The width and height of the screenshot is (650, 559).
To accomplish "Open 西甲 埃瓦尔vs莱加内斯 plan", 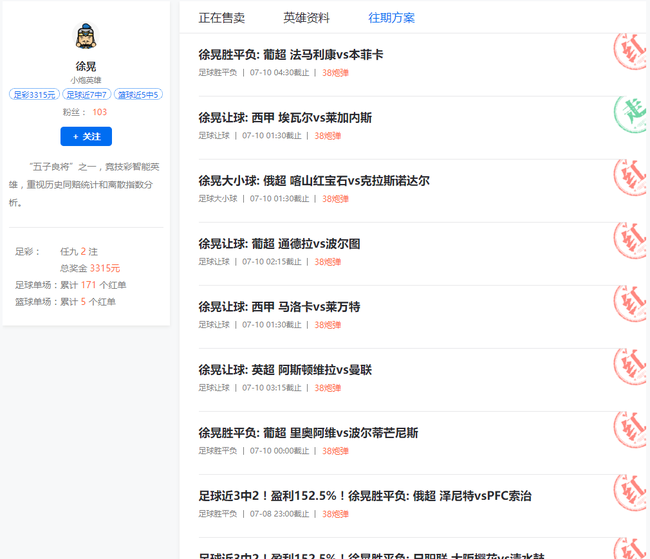I will [x=285, y=118].
